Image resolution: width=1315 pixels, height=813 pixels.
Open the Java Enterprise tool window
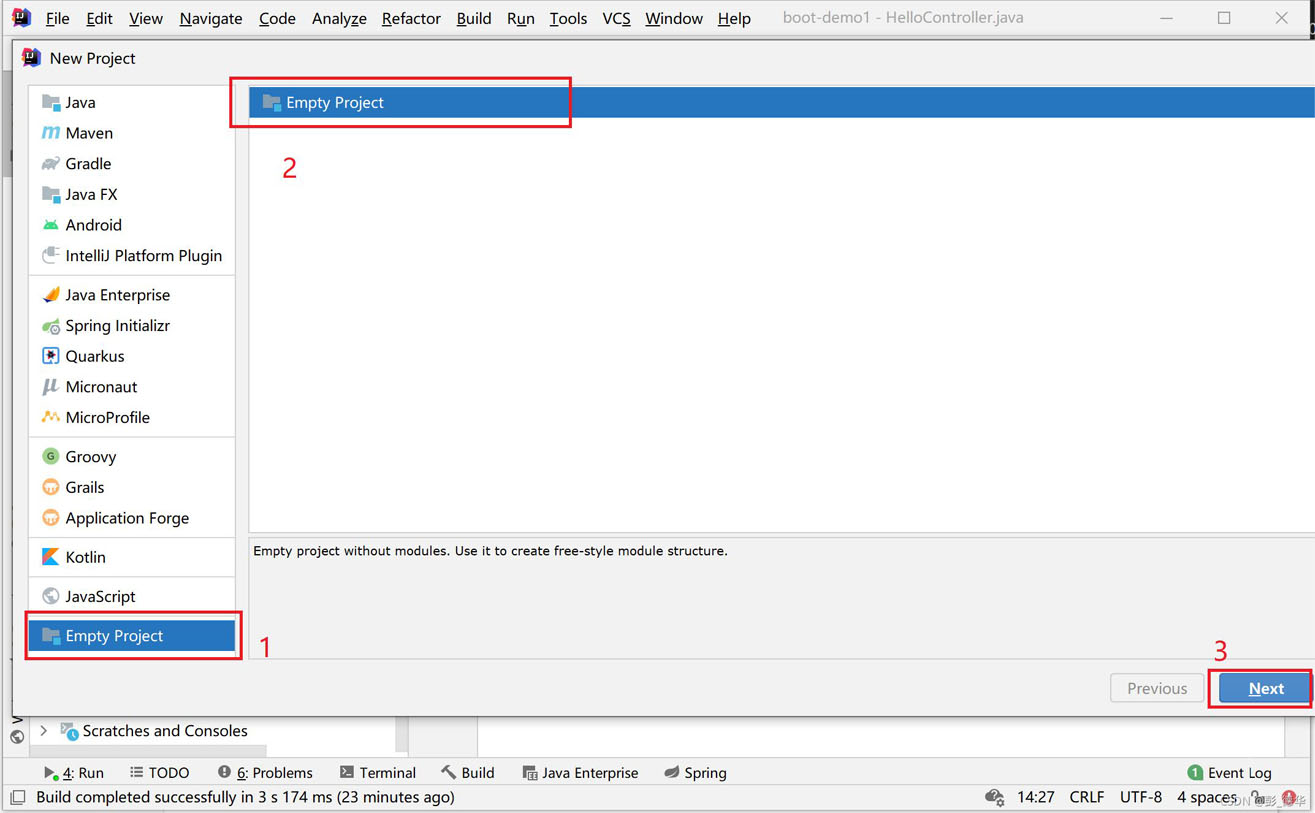coord(580,773)
